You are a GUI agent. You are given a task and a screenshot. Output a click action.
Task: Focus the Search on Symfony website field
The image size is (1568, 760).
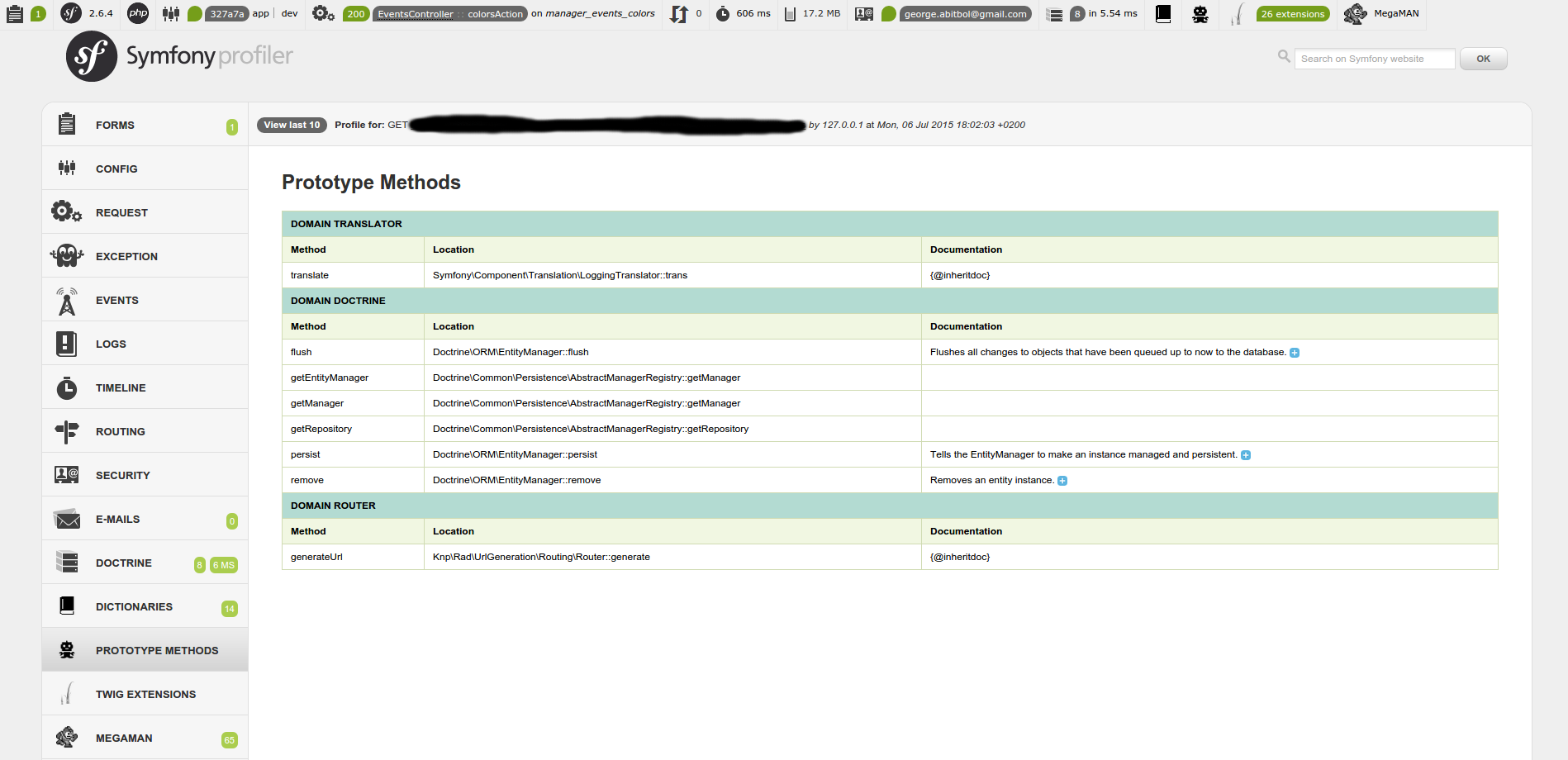click(1375, 59)
